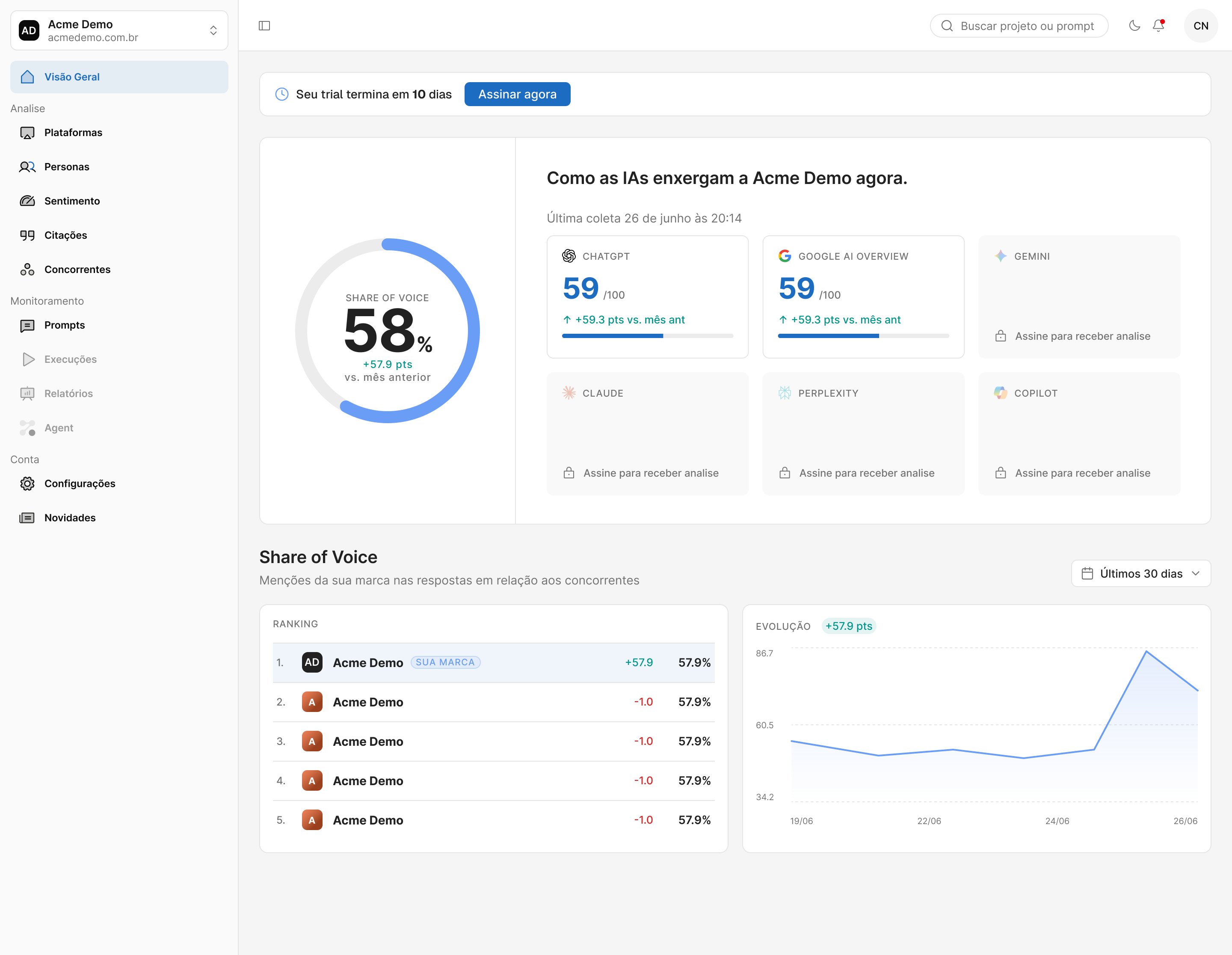Open the CN user avatar menu
1232x955 pixels.
(1200, 26)
